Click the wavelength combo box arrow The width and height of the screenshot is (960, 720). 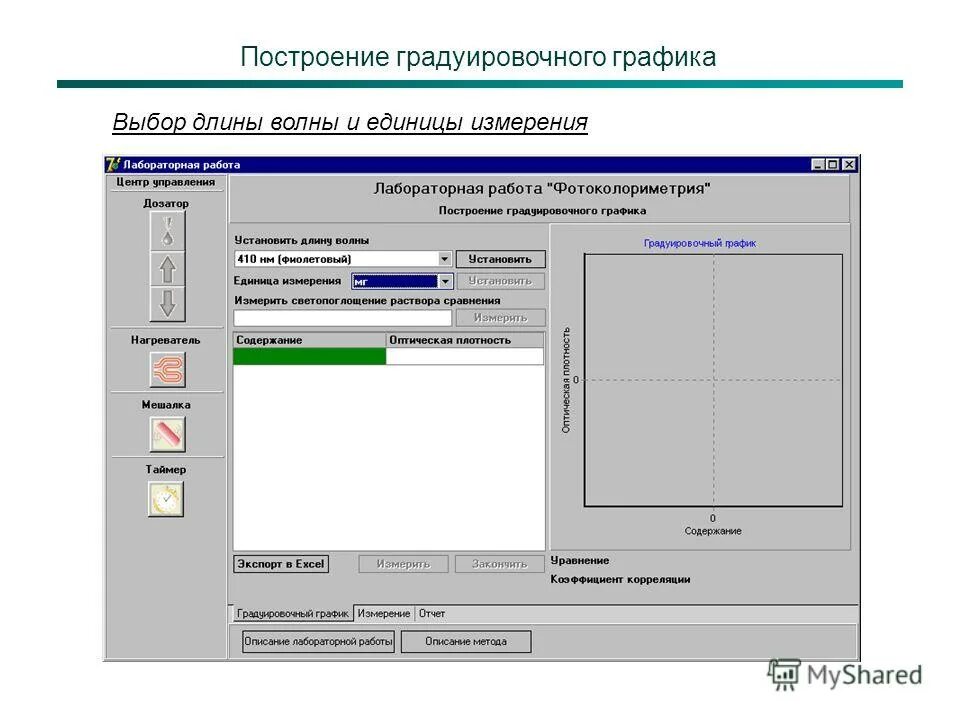point(443,258)
